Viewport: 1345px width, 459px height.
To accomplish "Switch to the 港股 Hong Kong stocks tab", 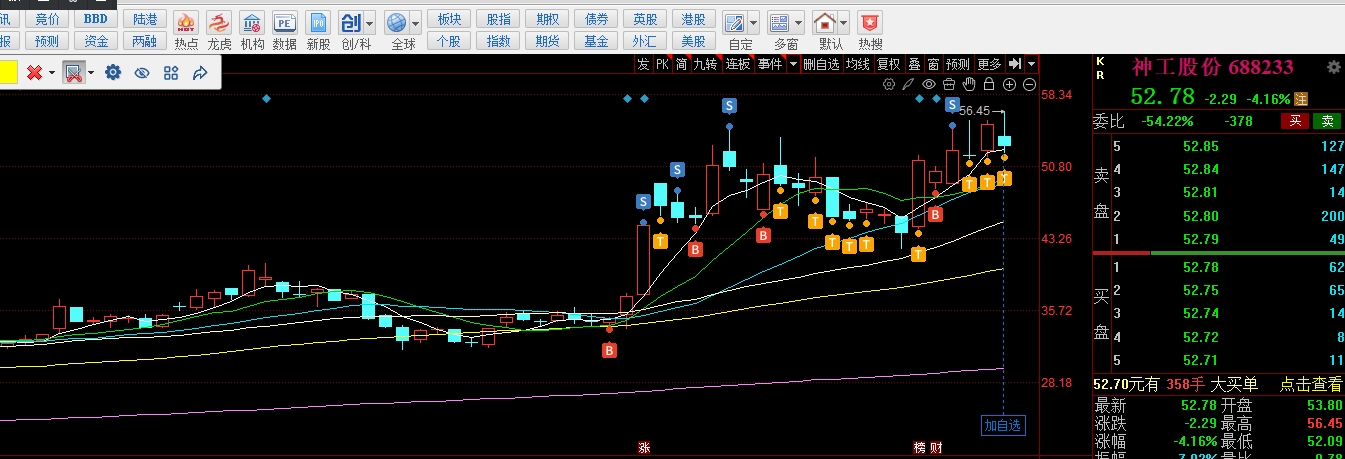I will tap(694, 19).
